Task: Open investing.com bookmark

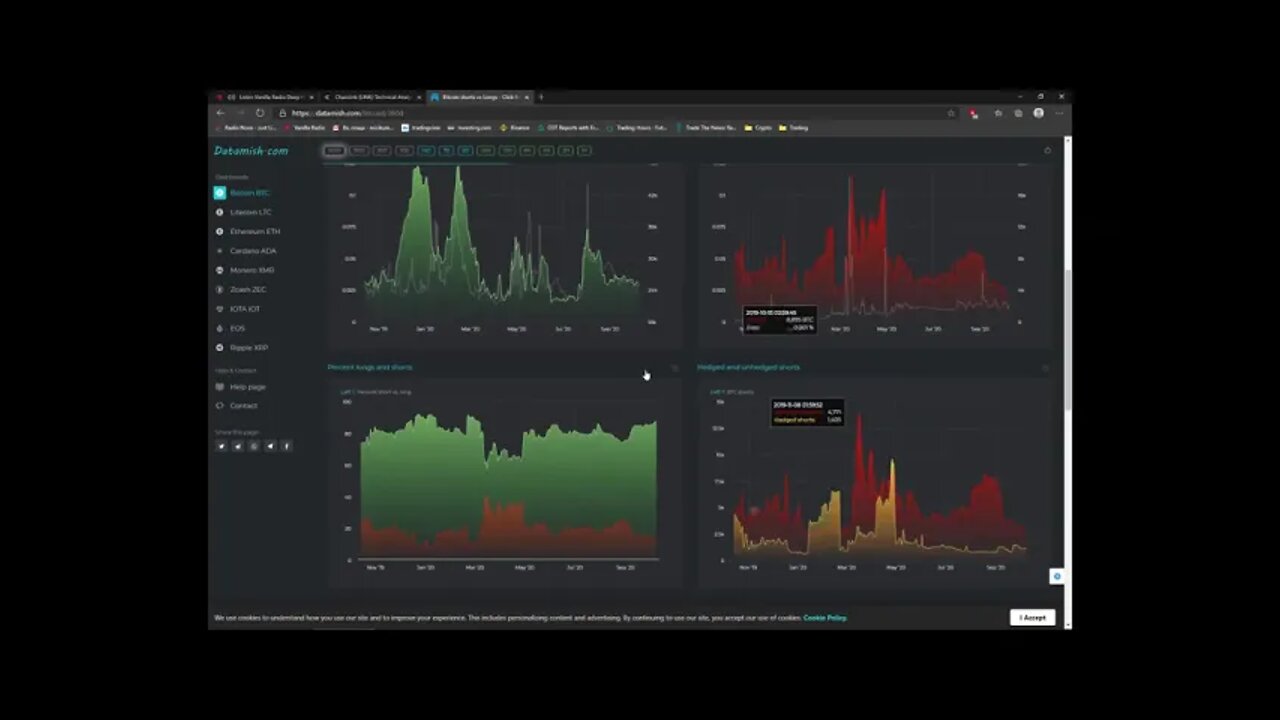Action: [470, 128]
